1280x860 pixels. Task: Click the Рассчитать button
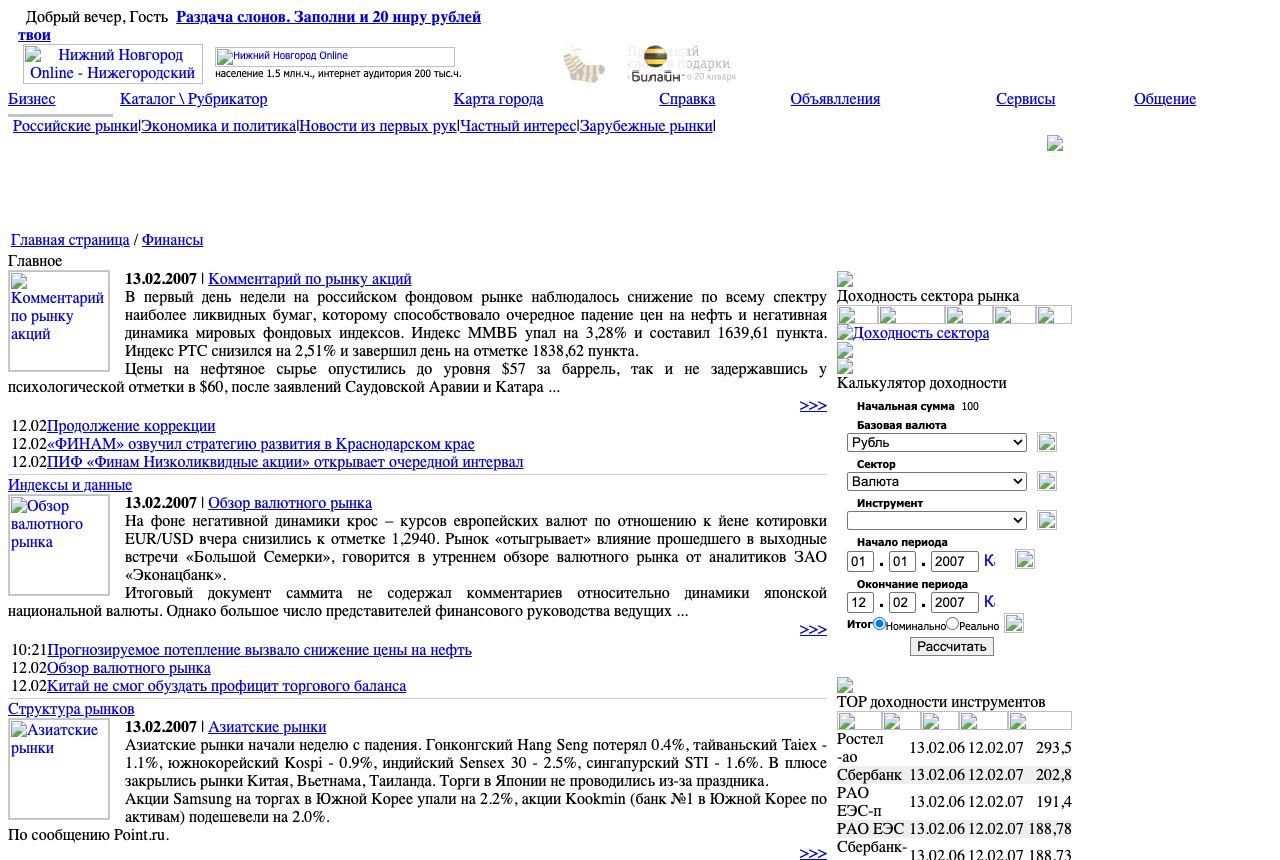pos(952,646)
